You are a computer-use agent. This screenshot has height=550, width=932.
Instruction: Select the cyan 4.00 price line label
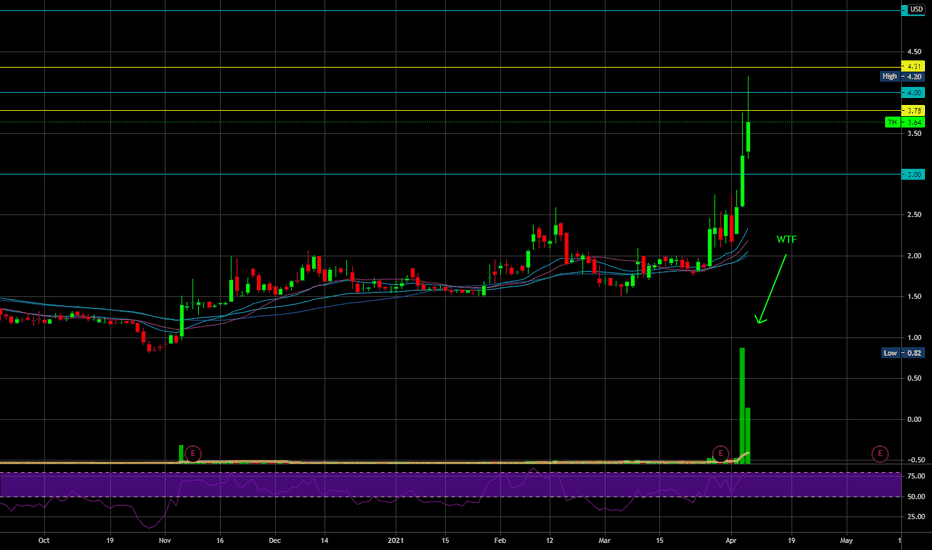(x=914, y=92)
